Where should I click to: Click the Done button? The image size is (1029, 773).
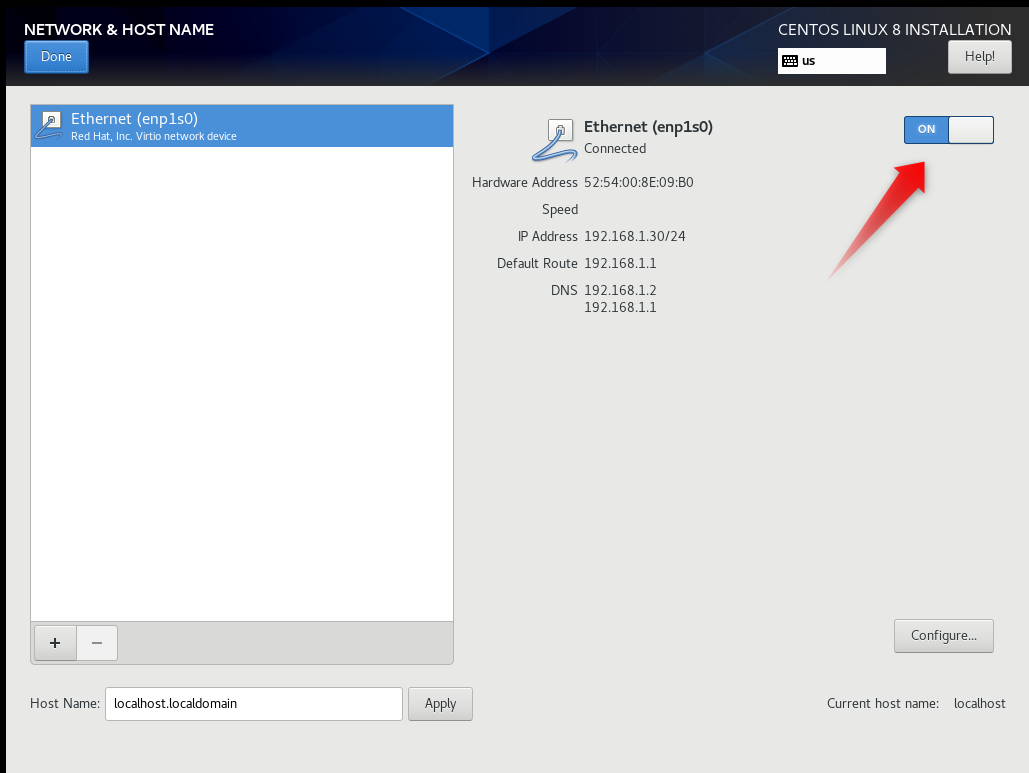coord(56,57)
